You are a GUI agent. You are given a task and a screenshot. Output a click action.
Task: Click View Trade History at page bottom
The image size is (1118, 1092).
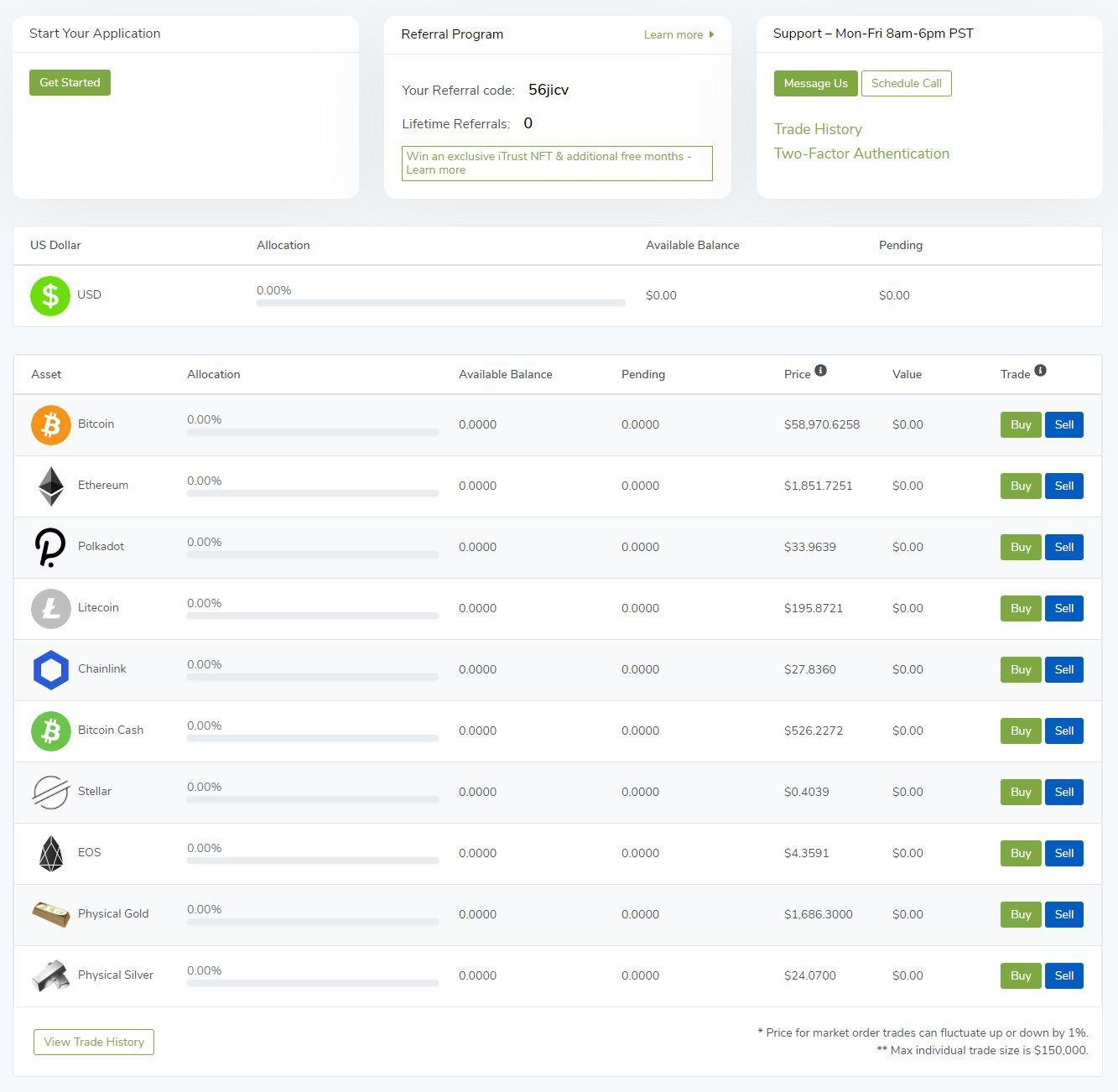(x=93, y=1042)
